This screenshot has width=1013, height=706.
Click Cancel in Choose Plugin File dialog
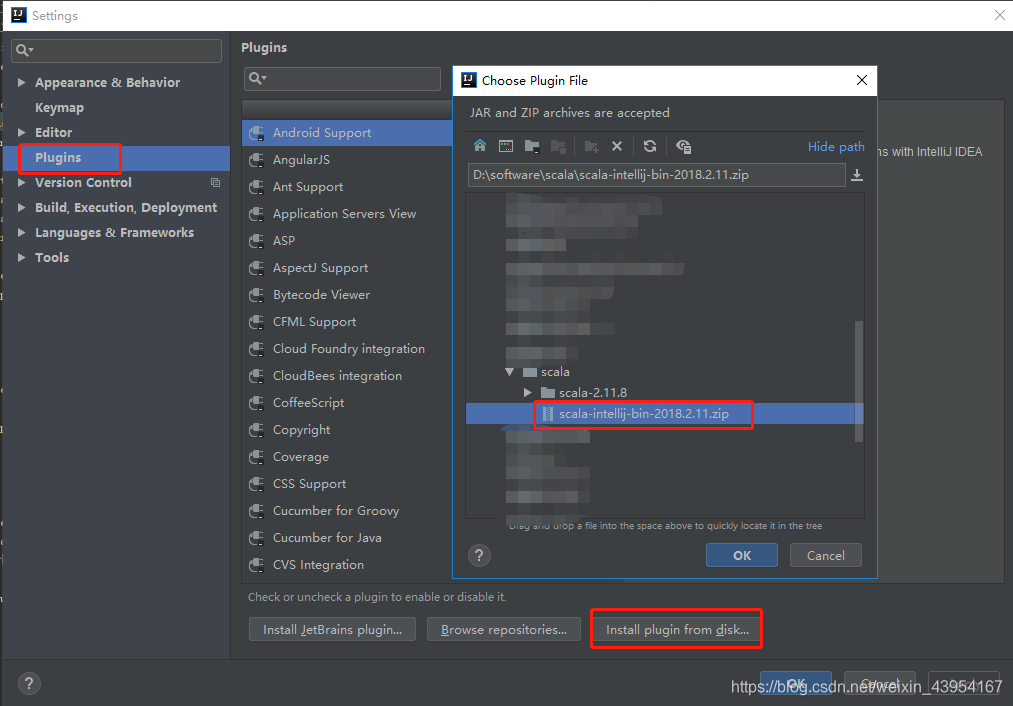(826, 555)
